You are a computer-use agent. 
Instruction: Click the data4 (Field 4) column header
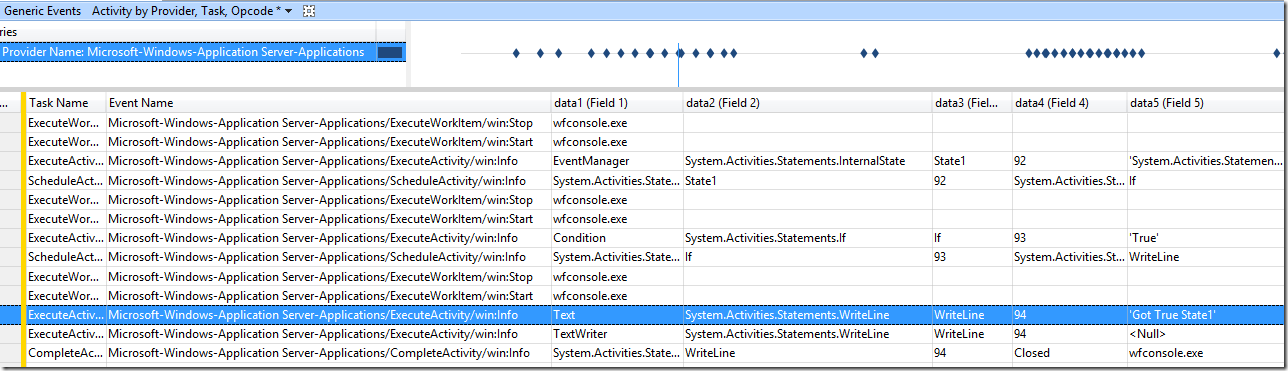click(x=1069, y=103)
